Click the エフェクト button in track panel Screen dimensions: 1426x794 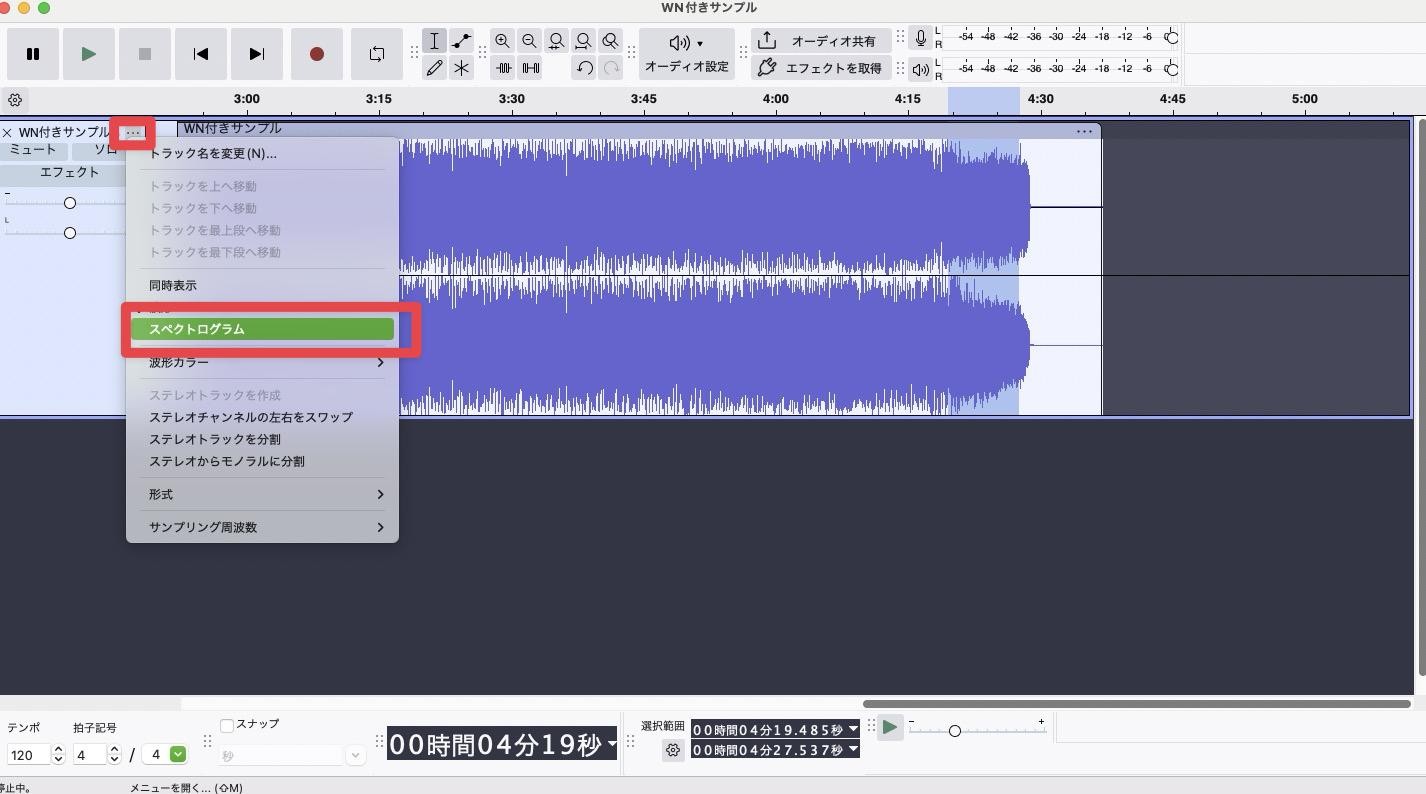[69, 173]
